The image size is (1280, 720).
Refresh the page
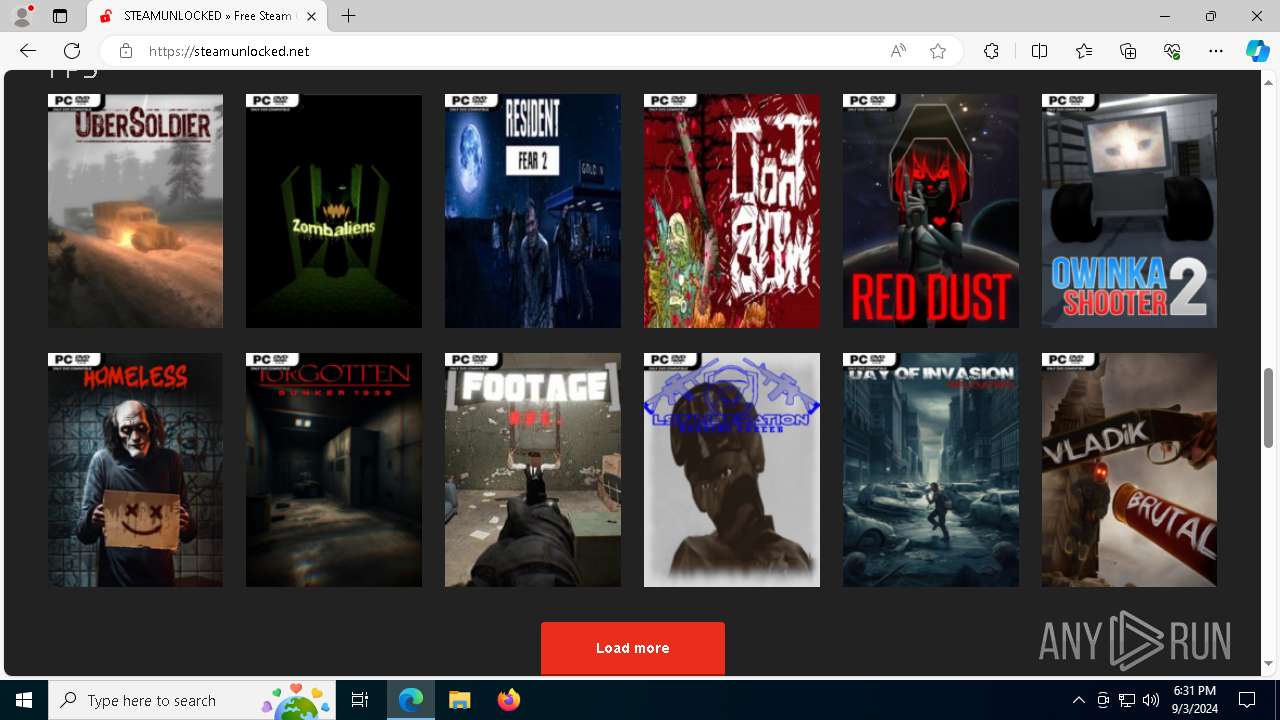[72, 51]
